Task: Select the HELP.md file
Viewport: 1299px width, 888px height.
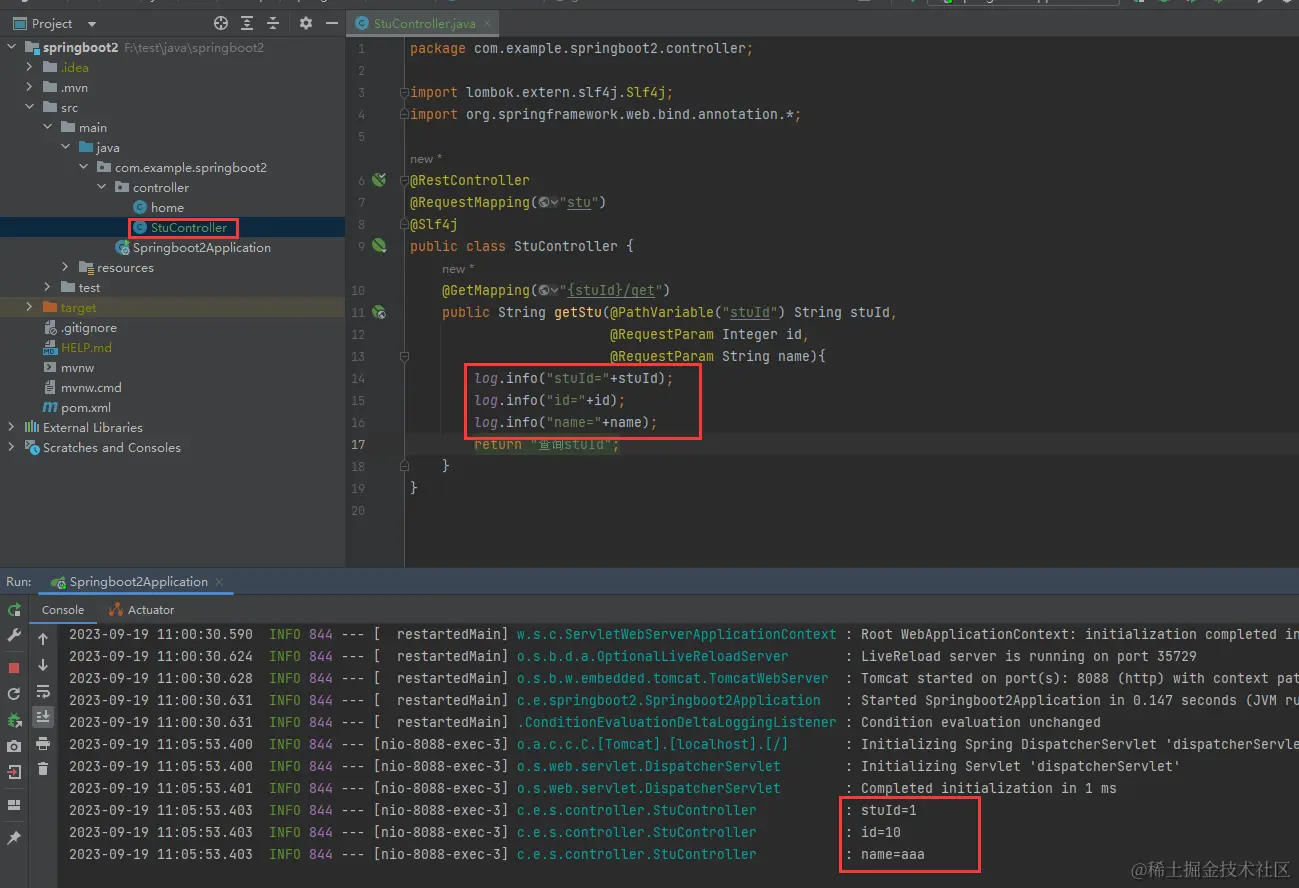Action: (78, 347)
